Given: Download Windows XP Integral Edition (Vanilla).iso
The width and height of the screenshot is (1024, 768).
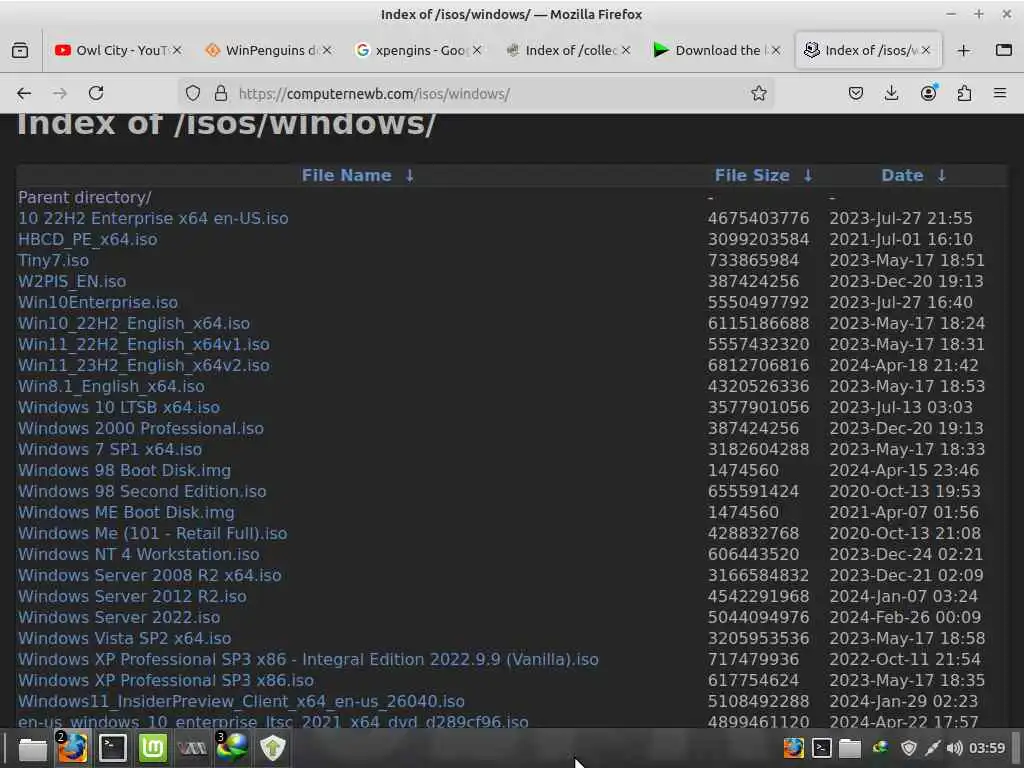Looking at the screenshot, I should (x=308, y=659).
